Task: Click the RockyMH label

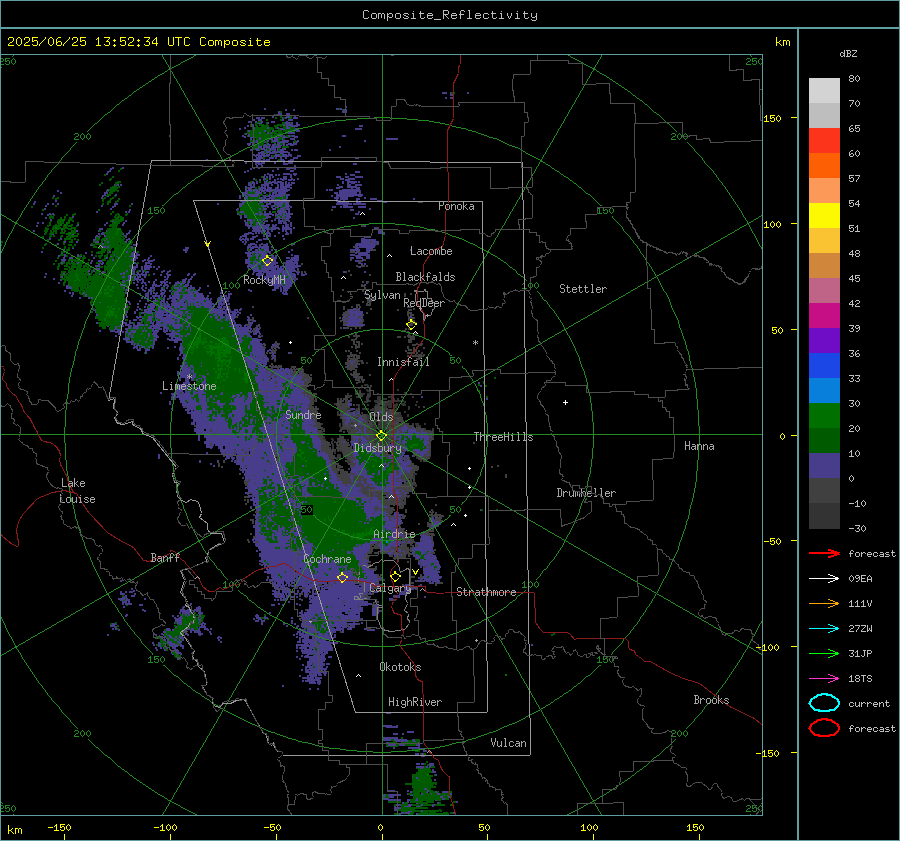Action: click(264, 280)
